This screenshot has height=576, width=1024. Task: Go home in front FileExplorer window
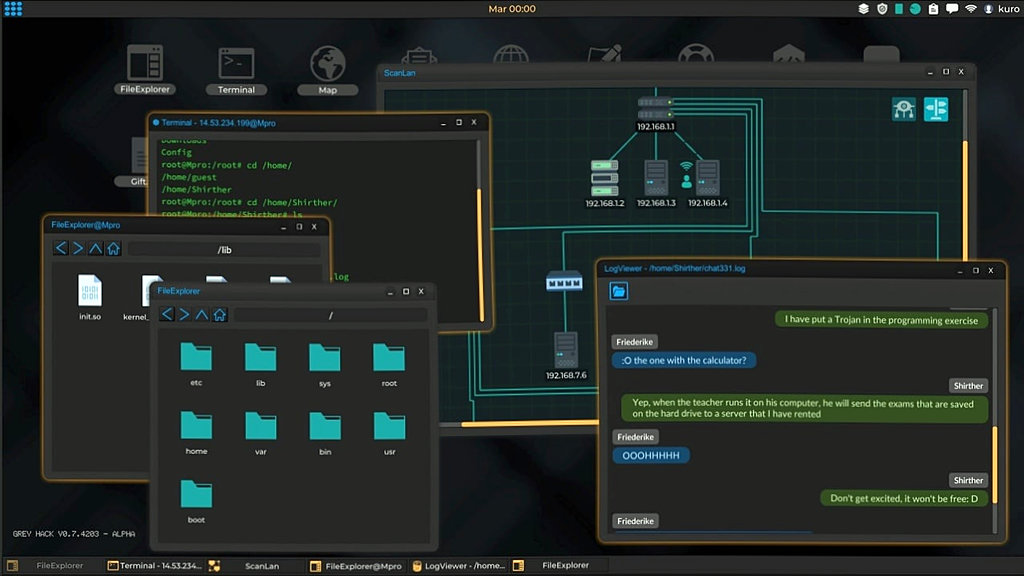coord(219,314)
